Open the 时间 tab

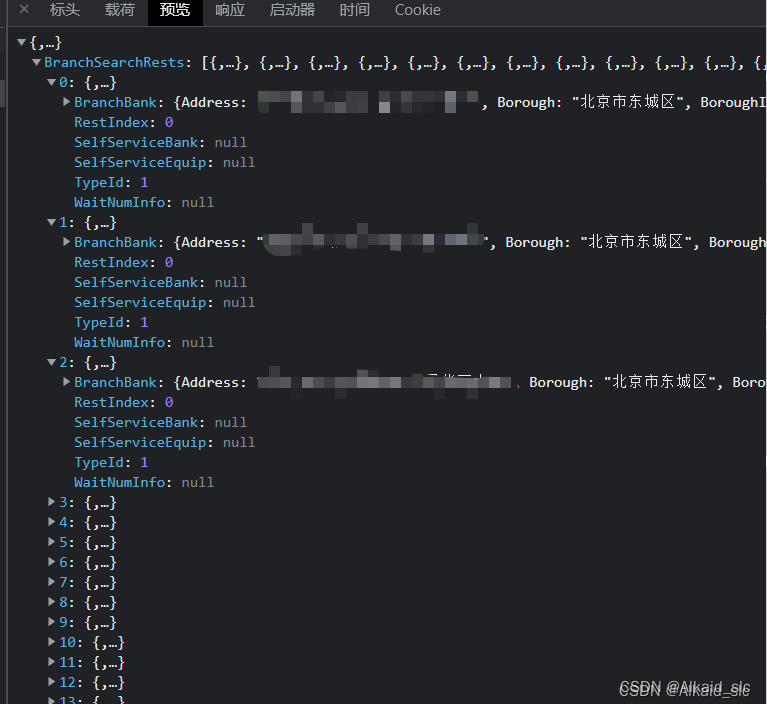[355, 10]
